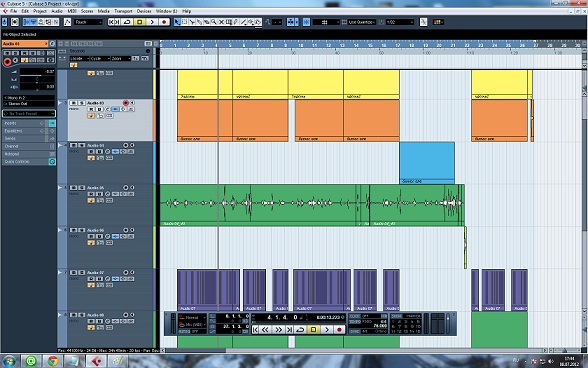Click Play on floating transport panel
Screen dimensions: 588x368
(x=327, y=330)
